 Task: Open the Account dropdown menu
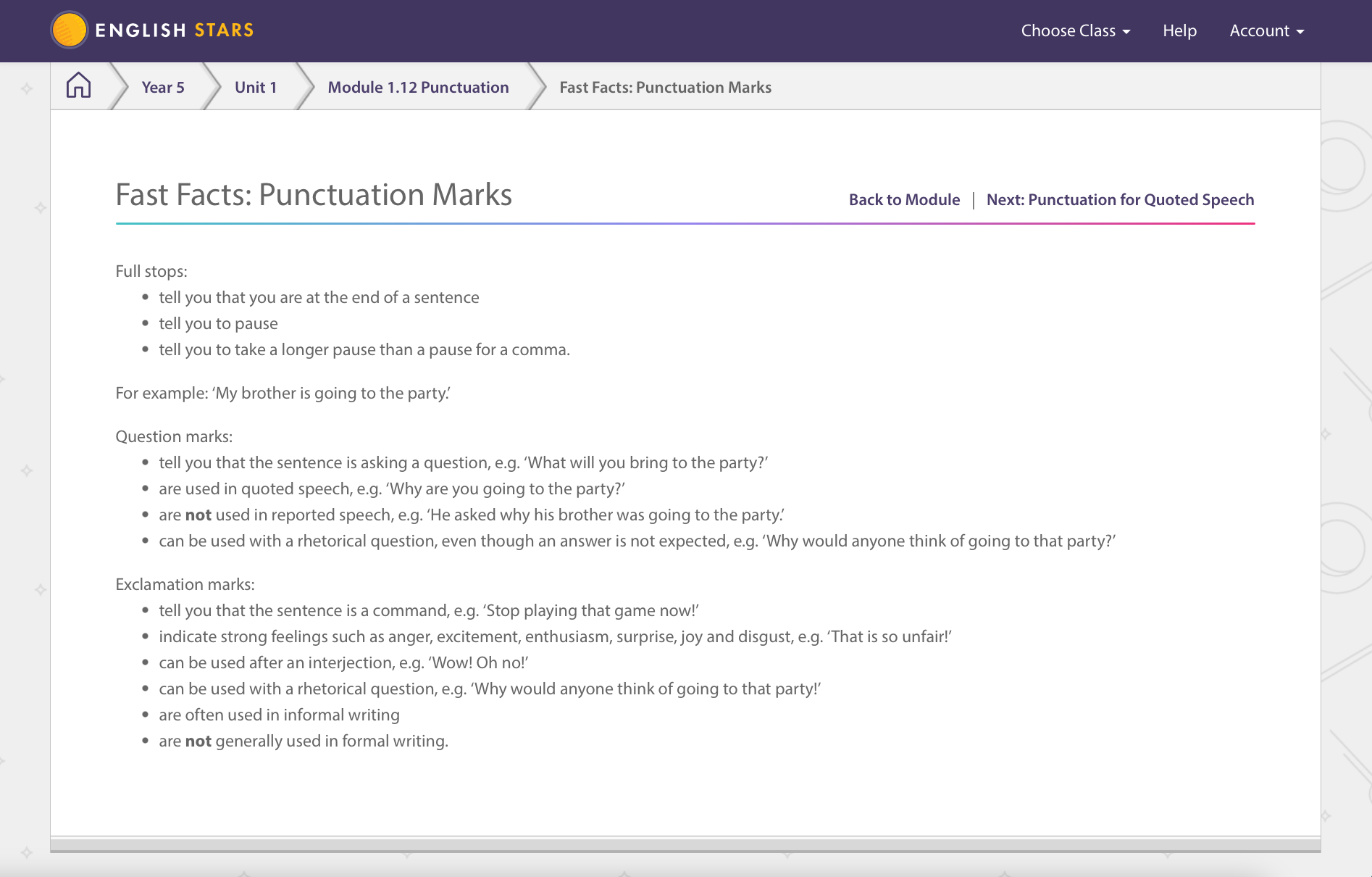pos(1267,31)
